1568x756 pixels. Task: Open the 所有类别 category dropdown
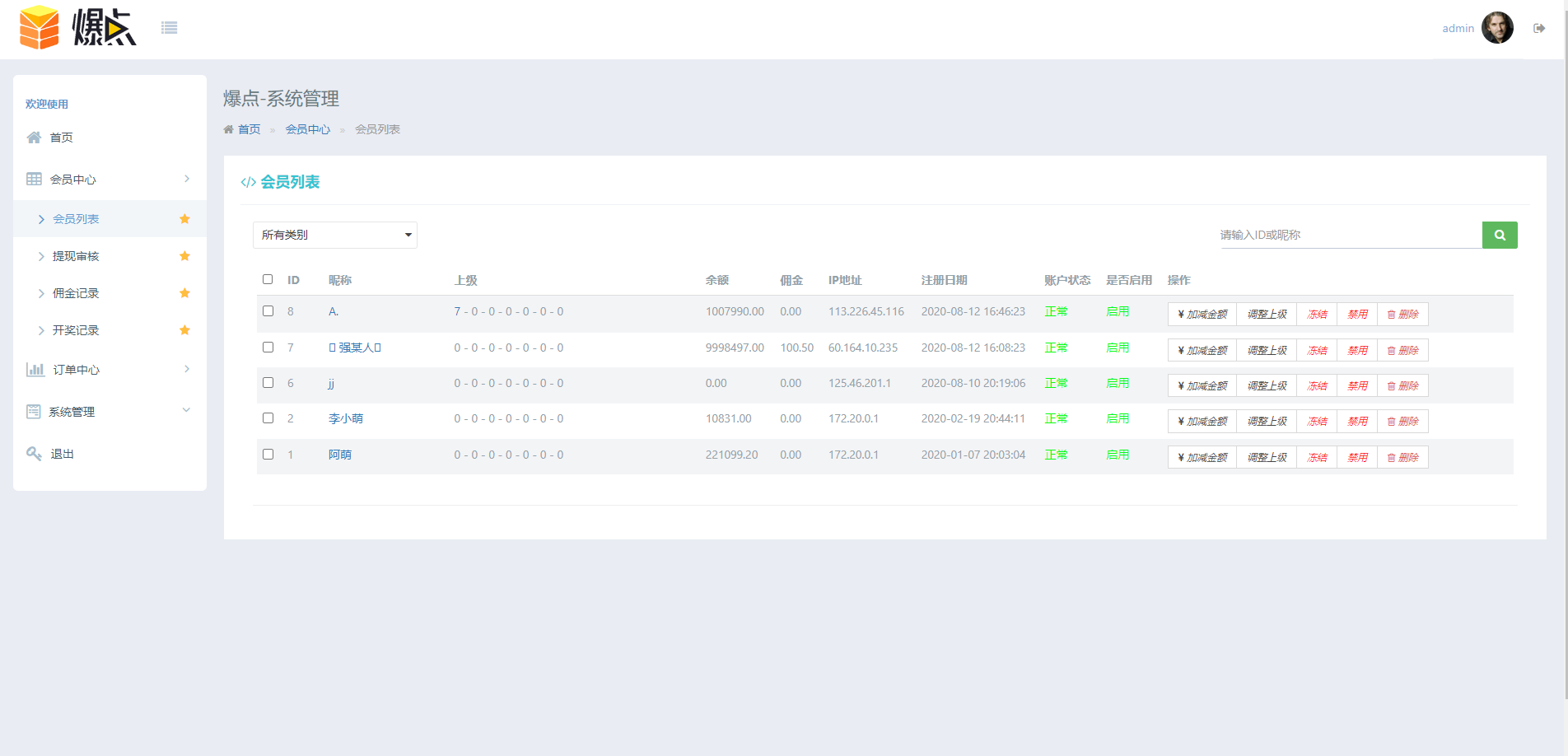pyautogui.click(x=334, y=235)
